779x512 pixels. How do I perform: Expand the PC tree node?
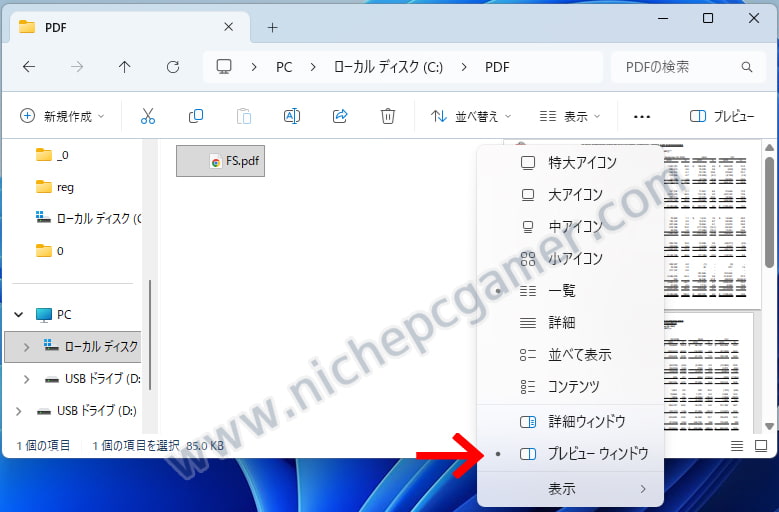(x=19, y=314)
